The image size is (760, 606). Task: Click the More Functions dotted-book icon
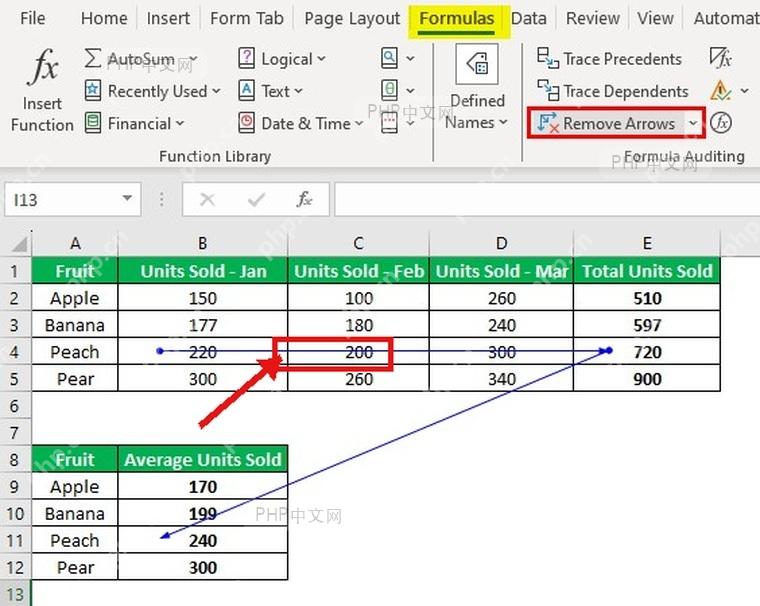(389, 123)
